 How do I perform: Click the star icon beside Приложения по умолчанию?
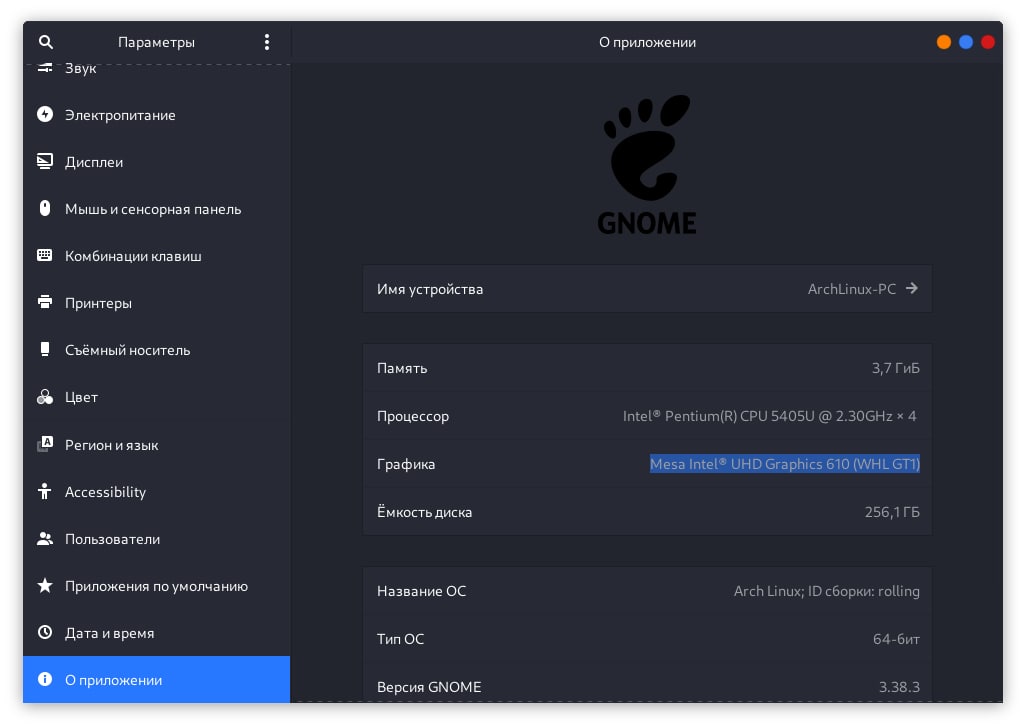44,585
